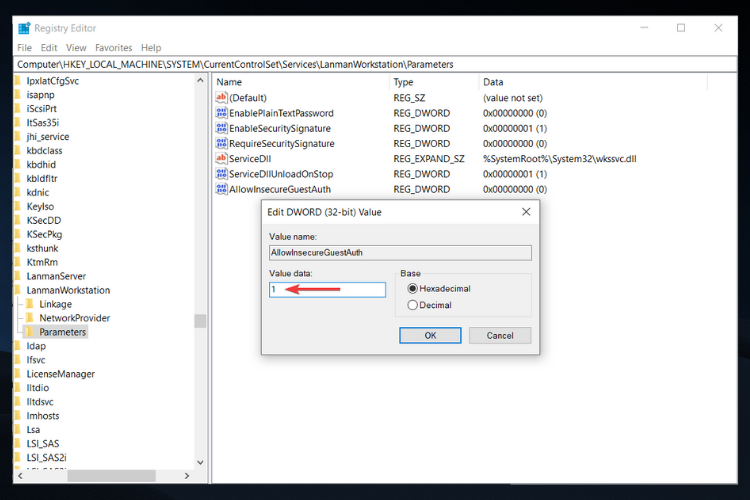Open the Help menu

pos(151,48)
